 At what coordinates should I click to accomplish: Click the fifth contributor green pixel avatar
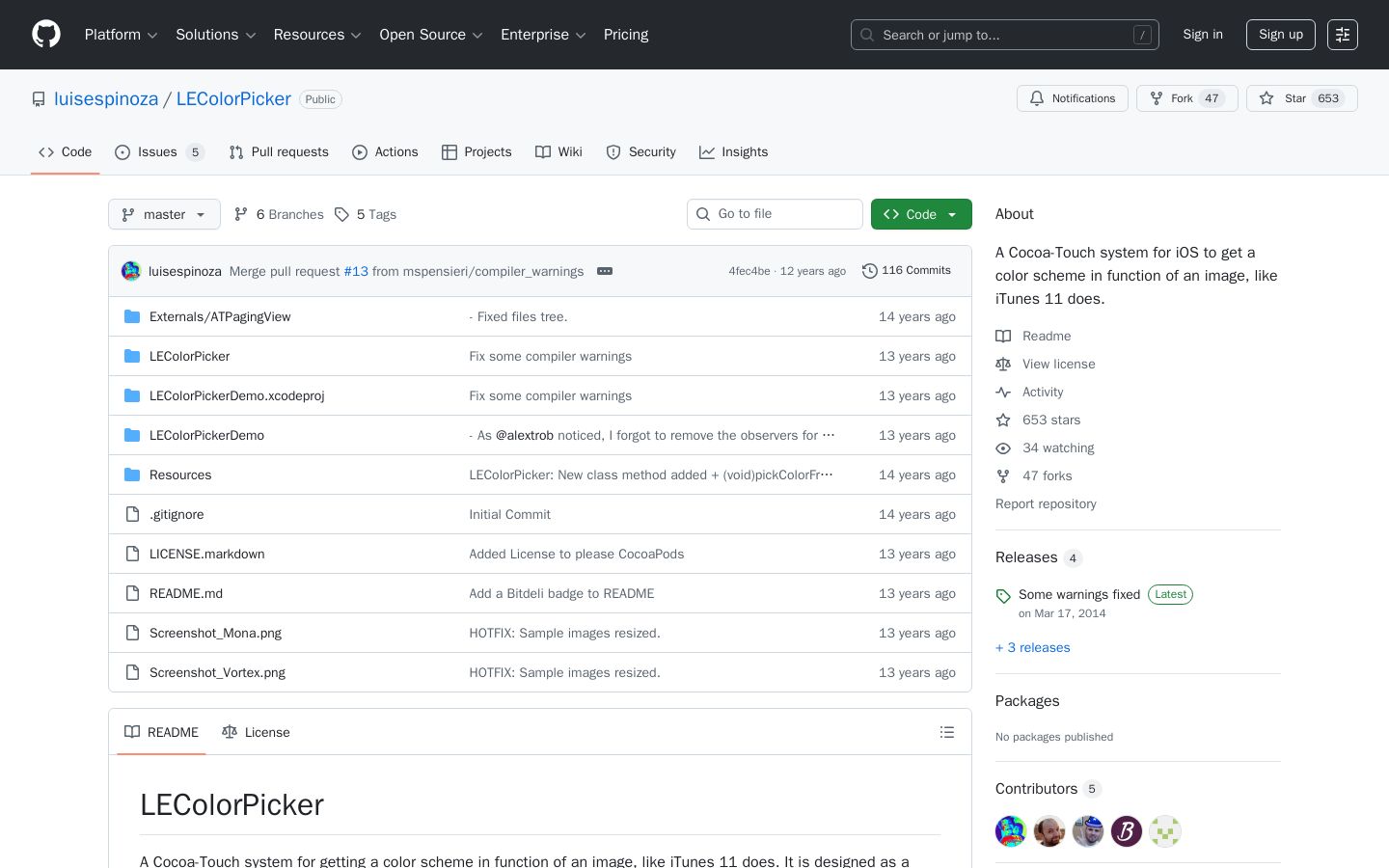point(1165,831)
